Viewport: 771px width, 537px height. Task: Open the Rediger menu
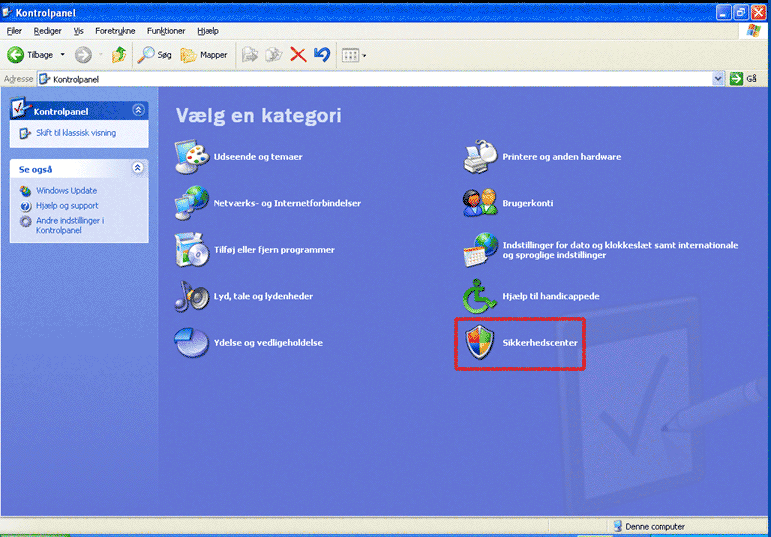48,31
